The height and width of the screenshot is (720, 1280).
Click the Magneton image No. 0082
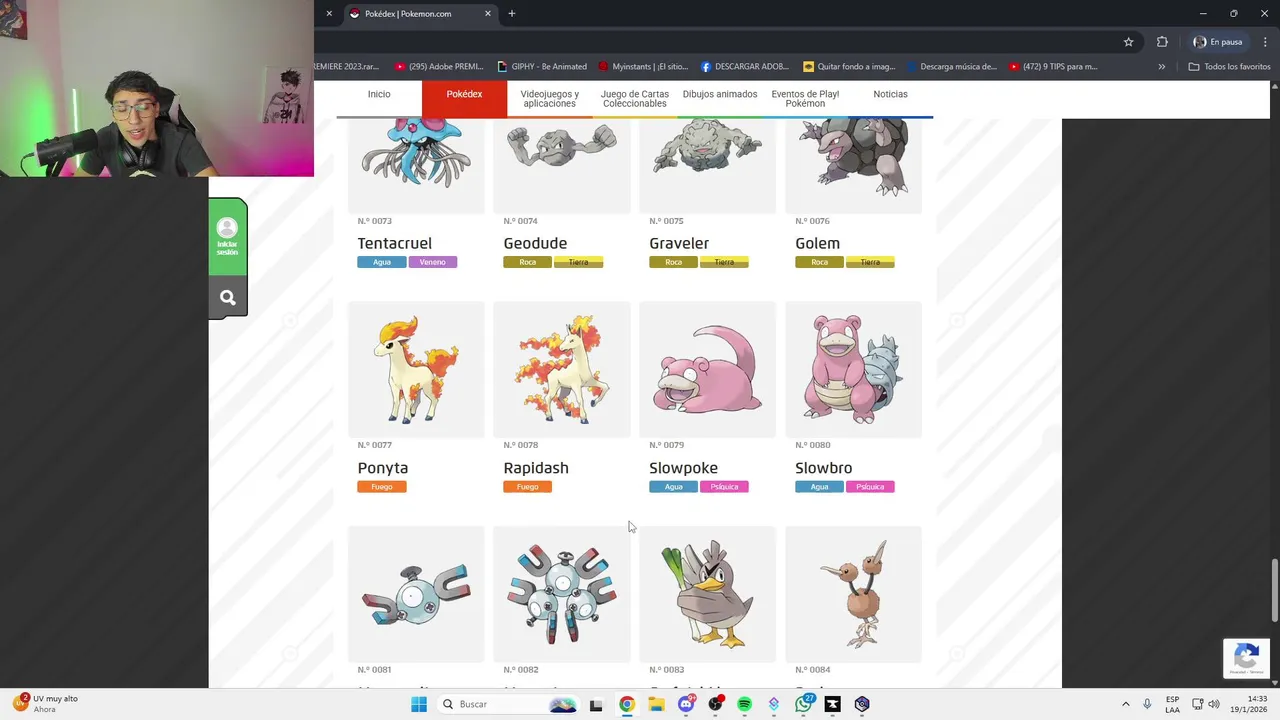click(x=562, y=594)
